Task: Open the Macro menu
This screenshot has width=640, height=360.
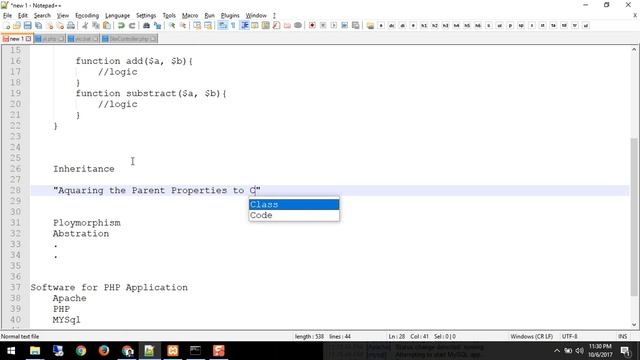Action: (x=190, y=16)
